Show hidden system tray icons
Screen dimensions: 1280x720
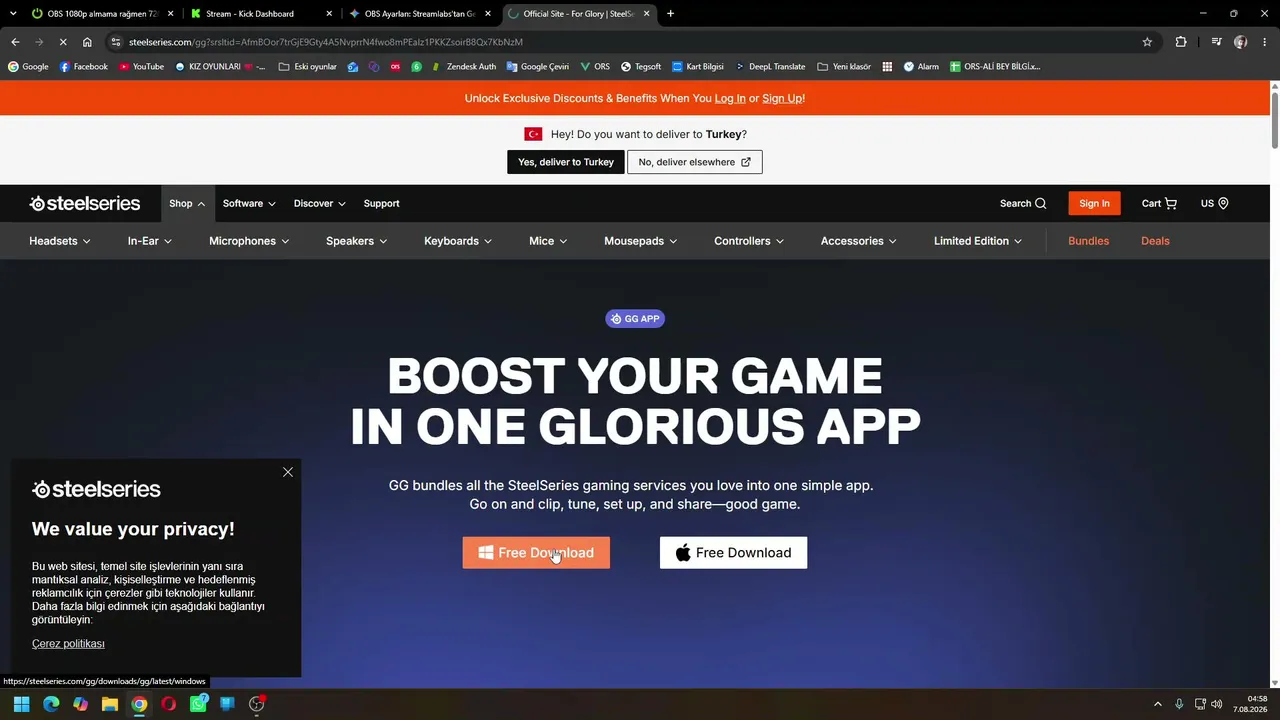tap(1158, 704)
